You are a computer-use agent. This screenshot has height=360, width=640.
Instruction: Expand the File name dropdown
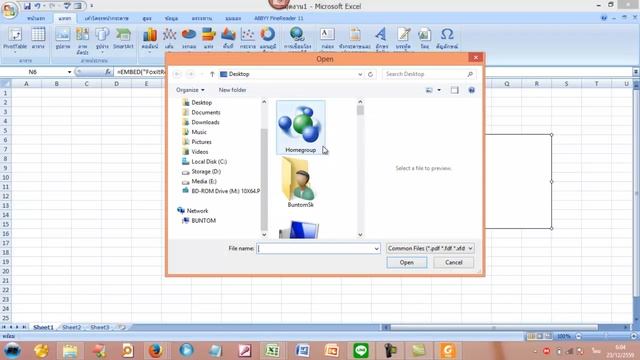(x=376, y=249)
